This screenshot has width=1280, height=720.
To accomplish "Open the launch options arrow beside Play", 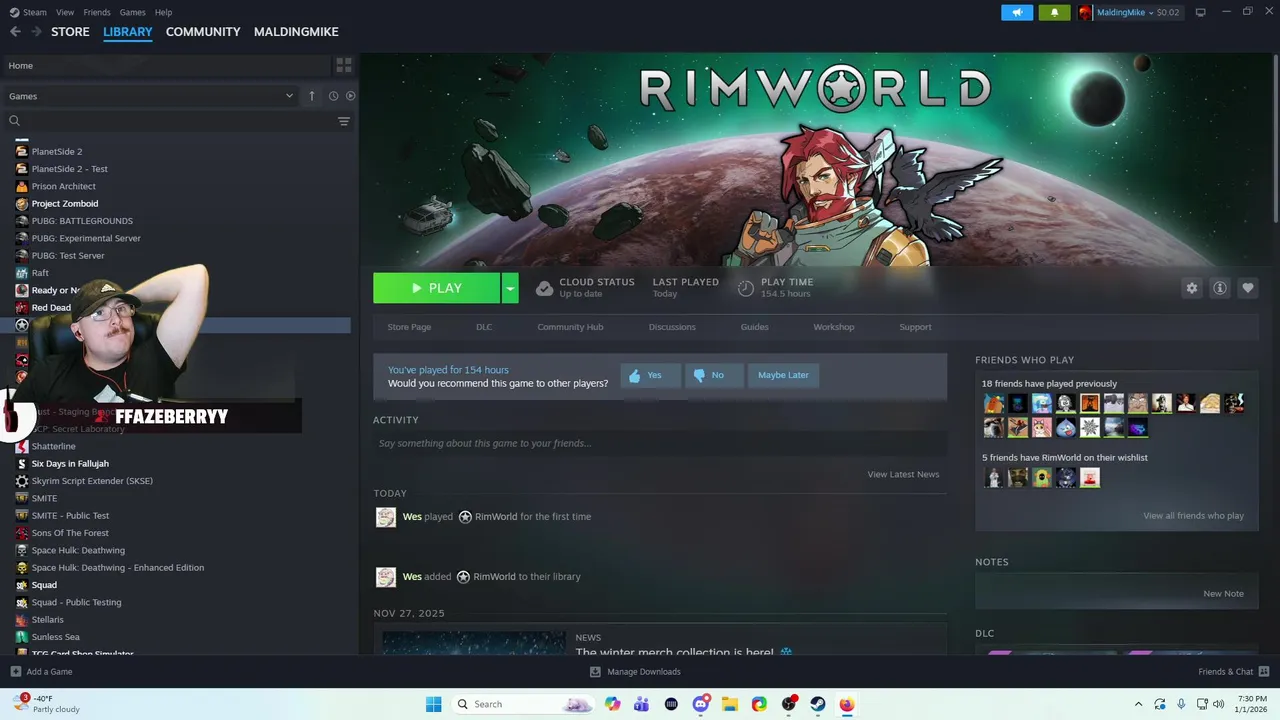I will pos(510,288).
